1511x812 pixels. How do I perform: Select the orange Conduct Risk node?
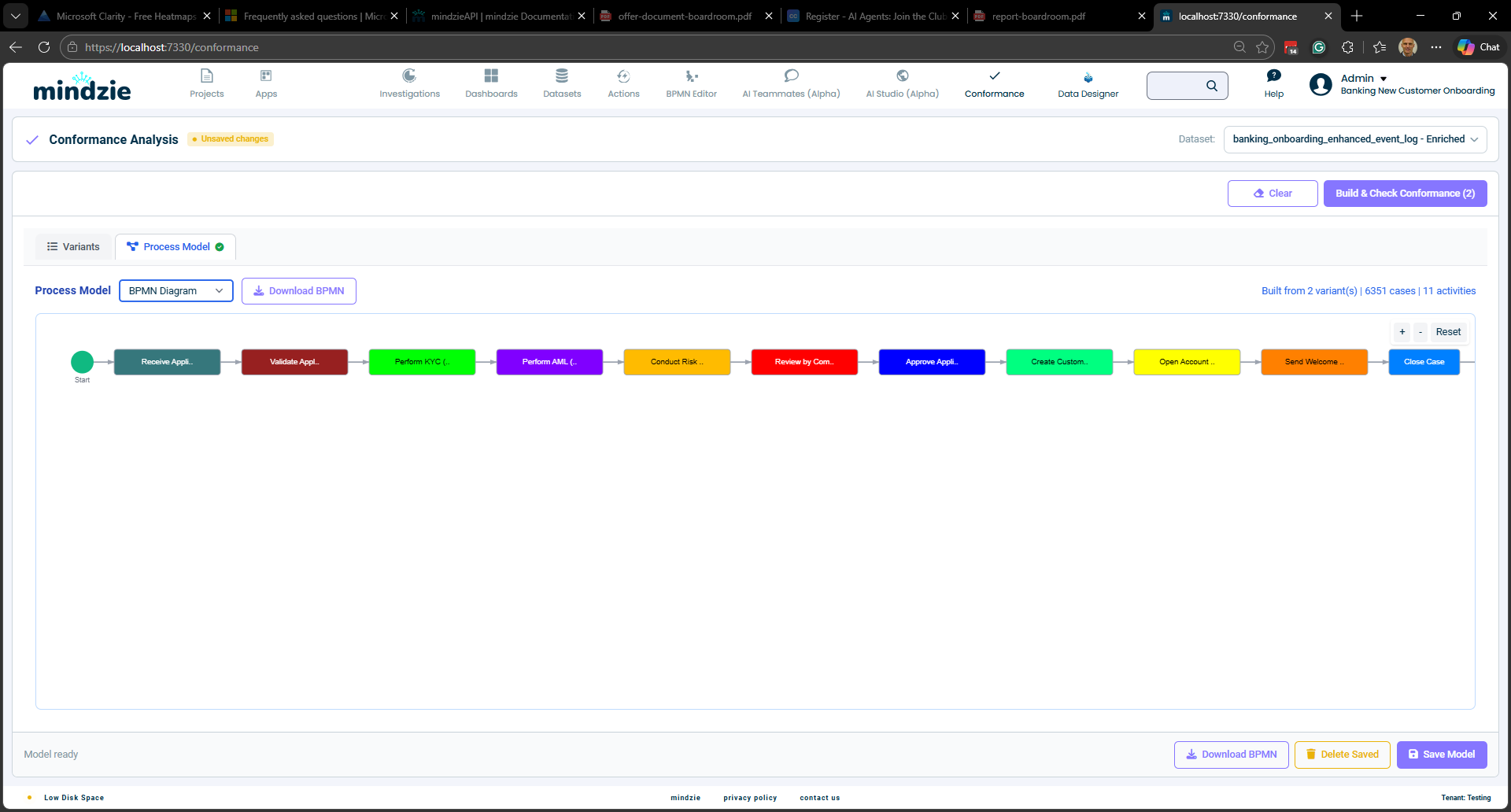(x=677, y=362)
